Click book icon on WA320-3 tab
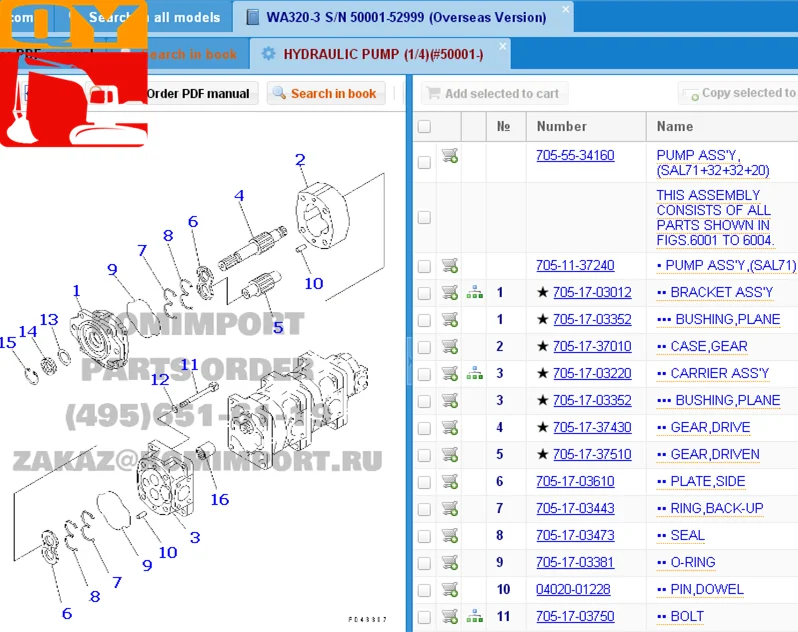 [x=252, y=17]
